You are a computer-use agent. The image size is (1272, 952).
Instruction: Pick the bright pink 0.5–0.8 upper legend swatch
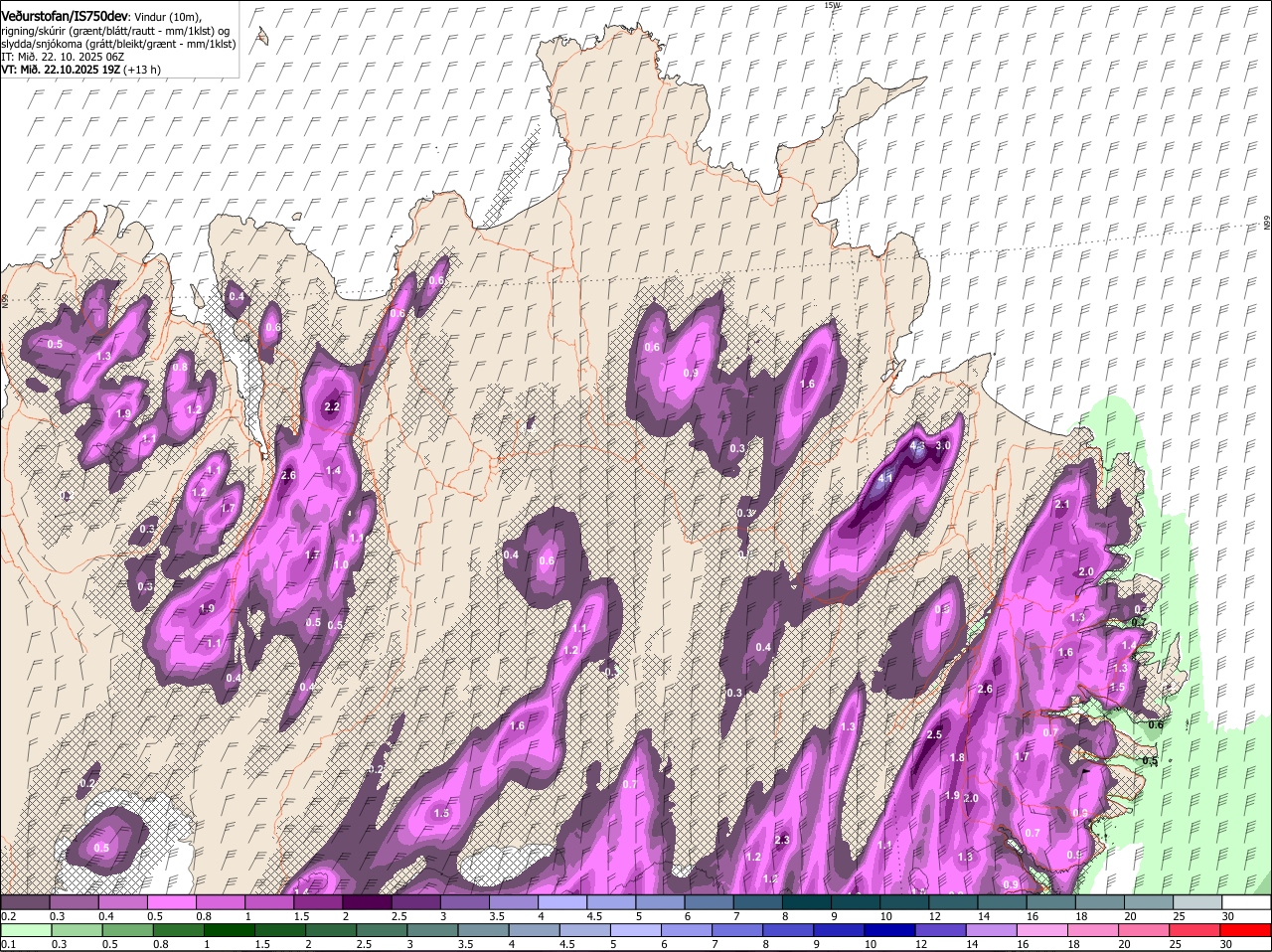[x=172, y=902]
